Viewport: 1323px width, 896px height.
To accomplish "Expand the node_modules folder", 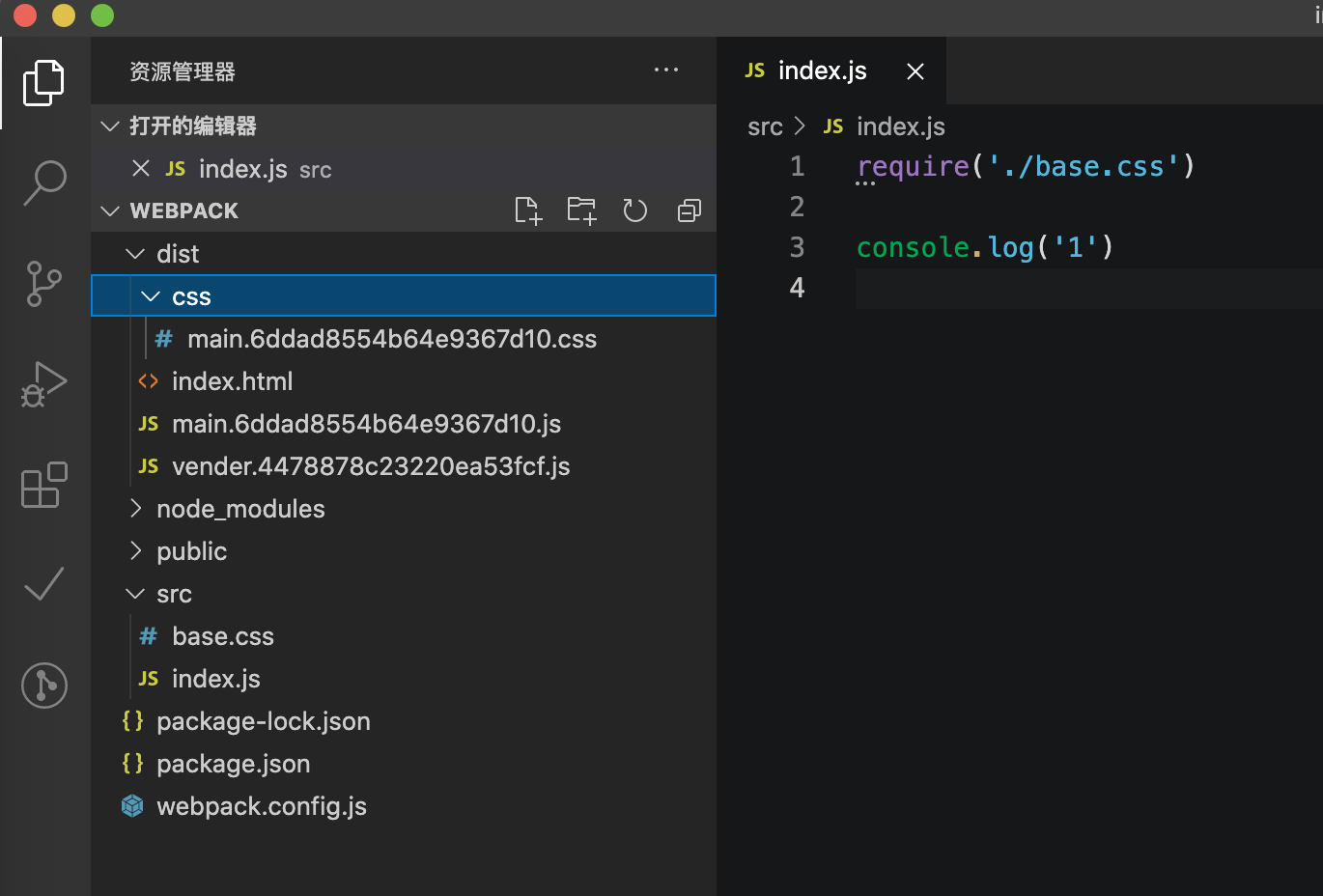I will [x=135, y=509].
